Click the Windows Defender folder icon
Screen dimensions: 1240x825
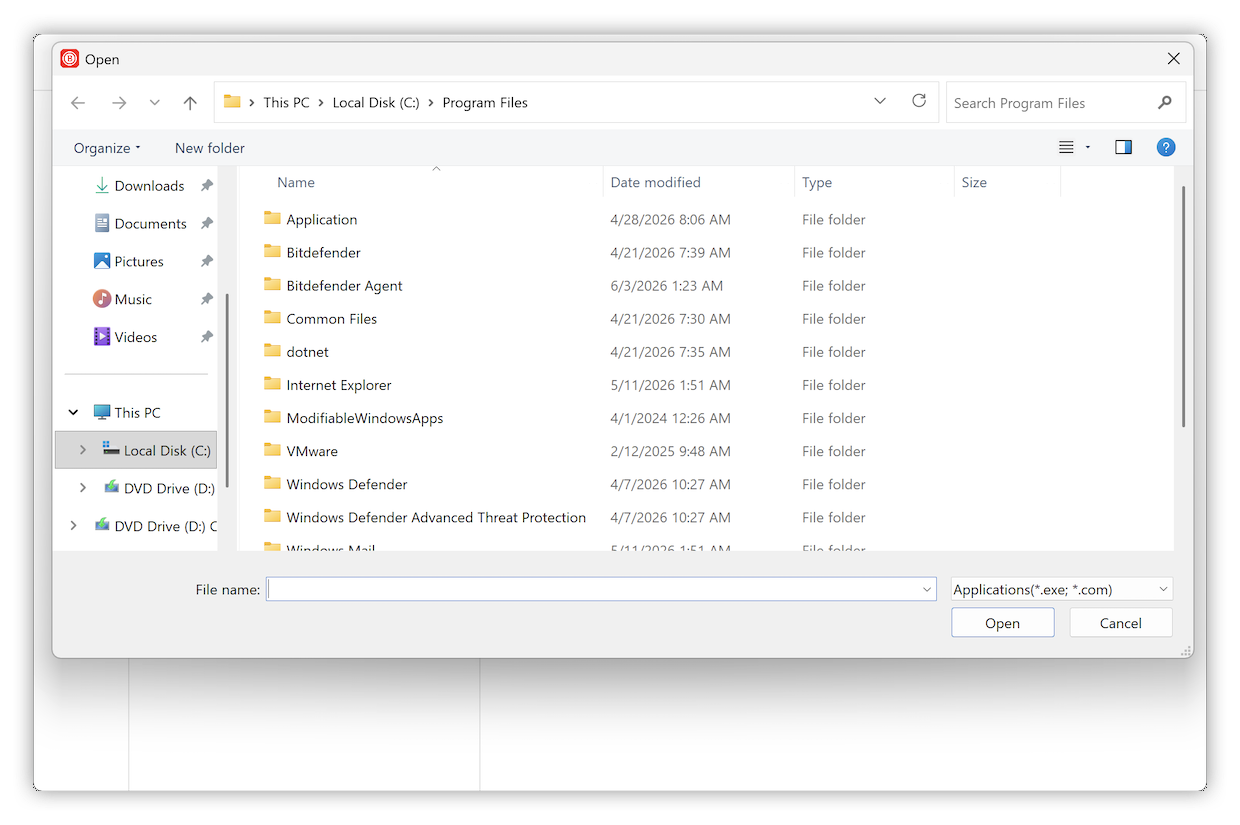[x=272, y=483]
